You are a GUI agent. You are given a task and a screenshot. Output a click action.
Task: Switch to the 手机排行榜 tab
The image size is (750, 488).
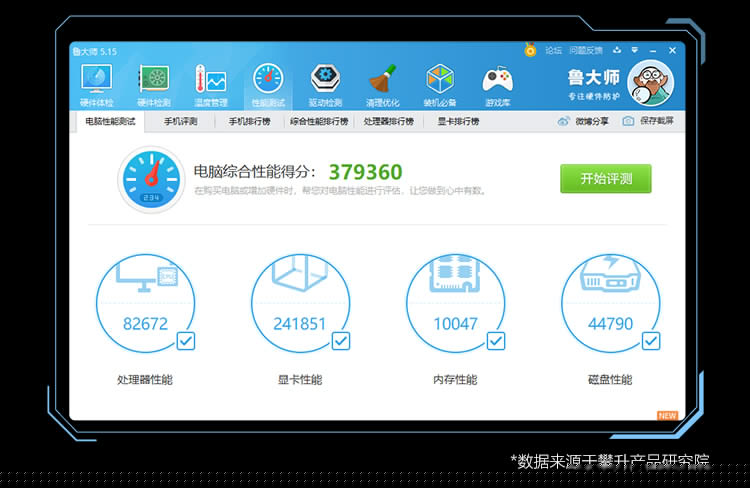(x=249, y=122)
